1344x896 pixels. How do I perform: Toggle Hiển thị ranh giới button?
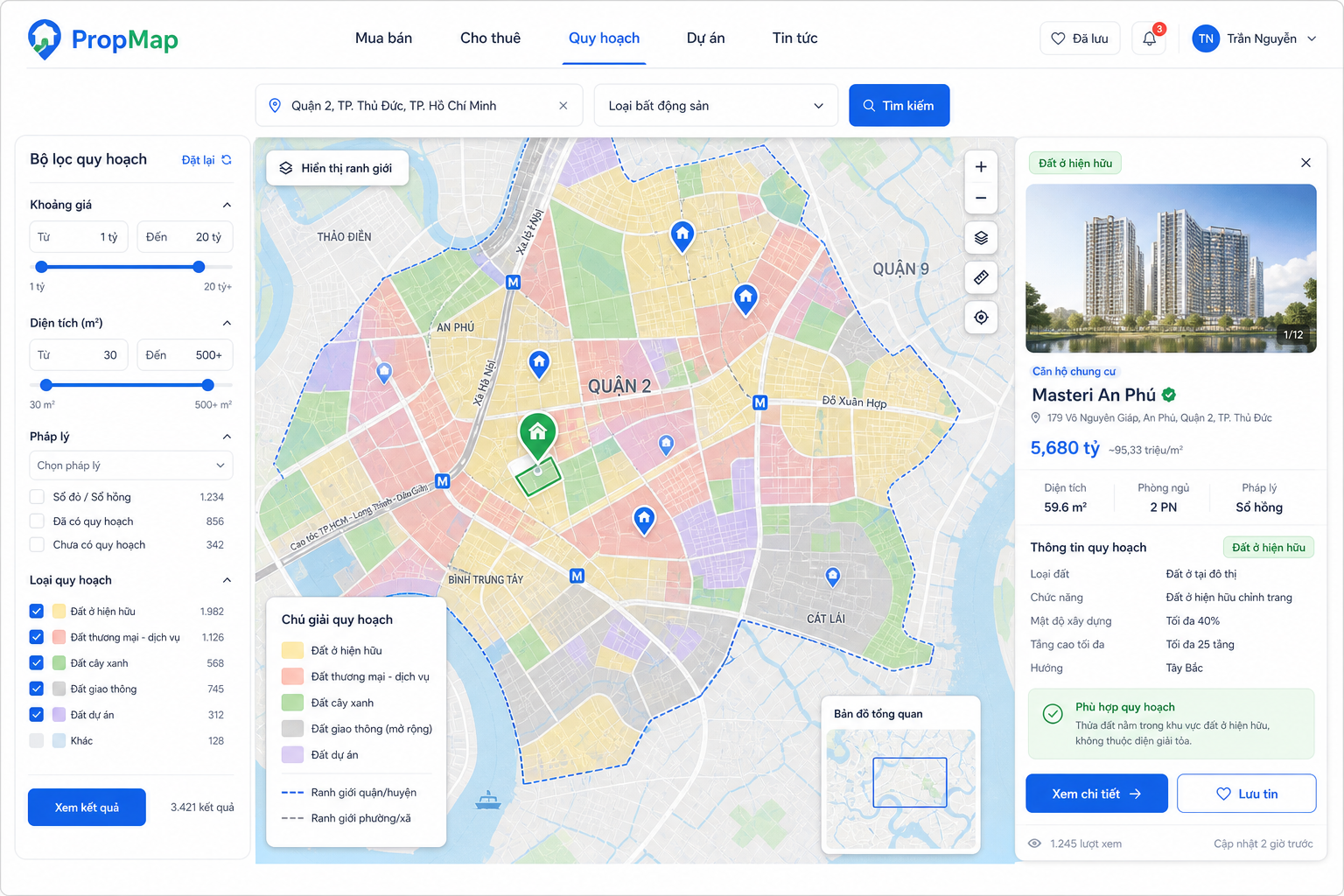[x=337, y=168]
